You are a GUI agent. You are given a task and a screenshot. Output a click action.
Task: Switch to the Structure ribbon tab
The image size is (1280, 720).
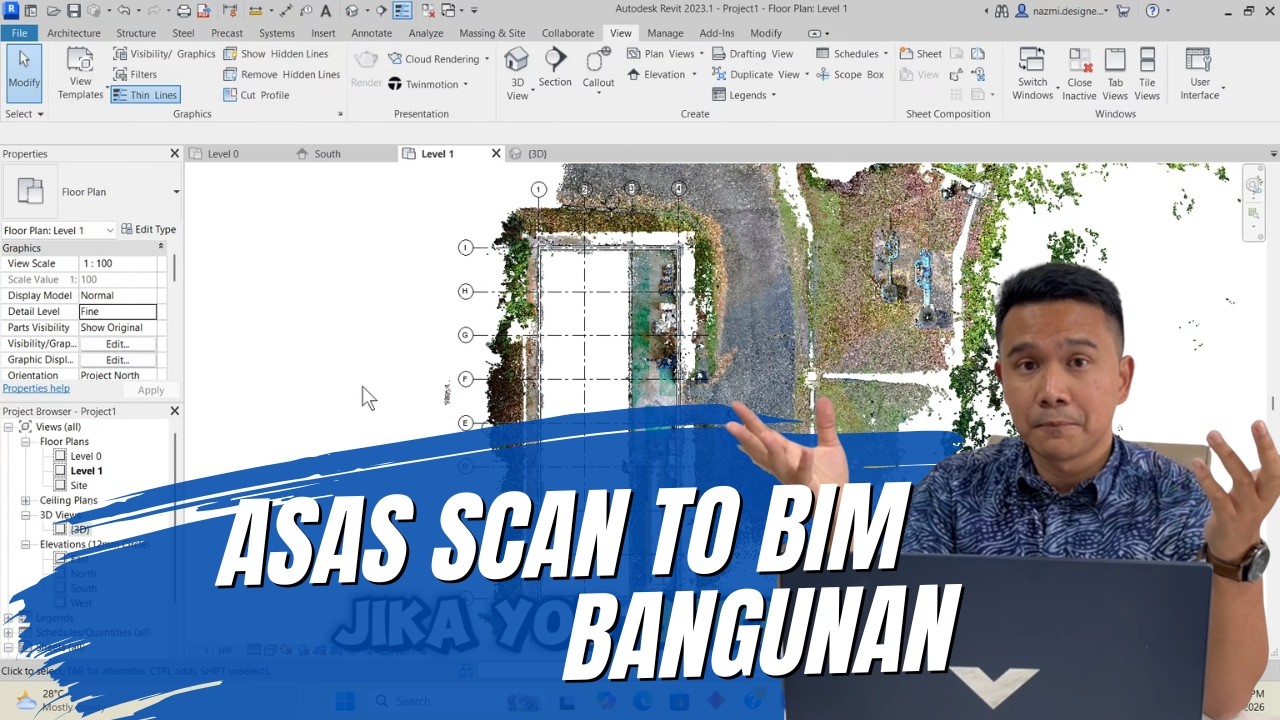coord(136,33)
